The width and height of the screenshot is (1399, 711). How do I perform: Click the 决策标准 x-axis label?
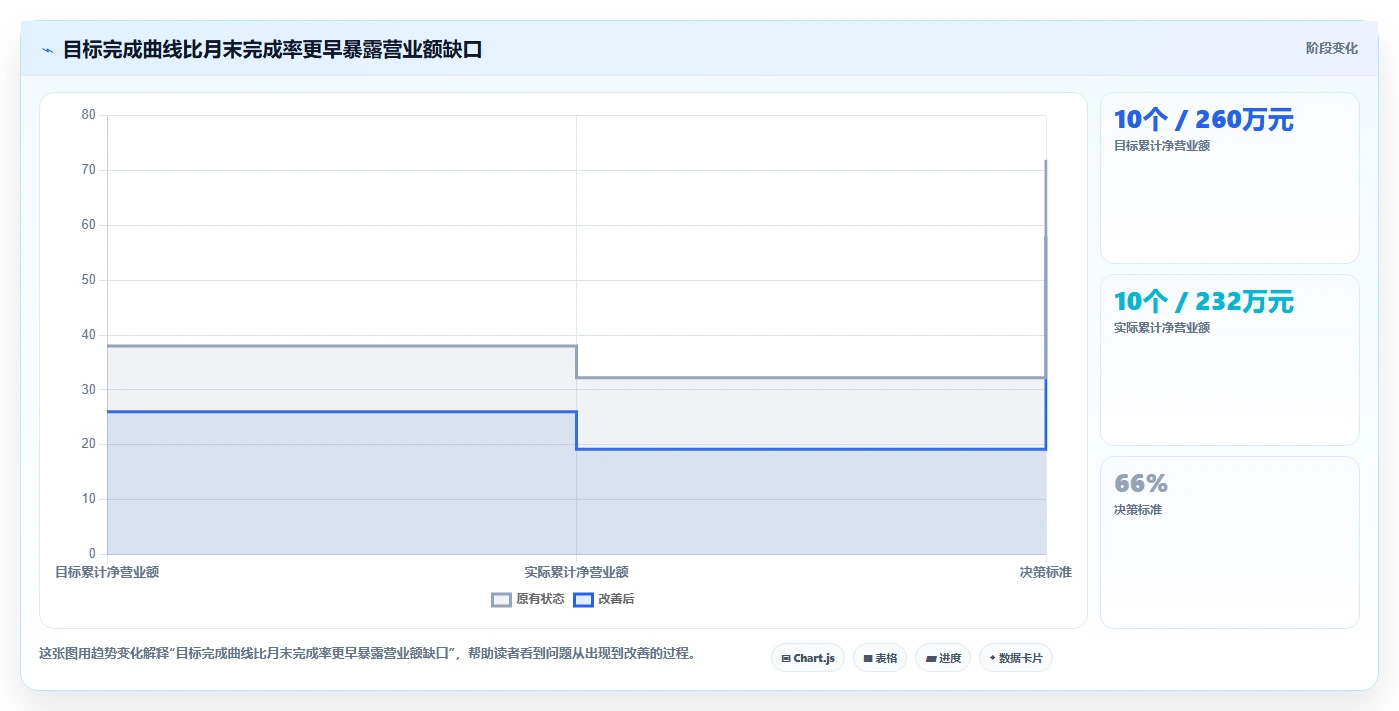(x=1046, y=572)
